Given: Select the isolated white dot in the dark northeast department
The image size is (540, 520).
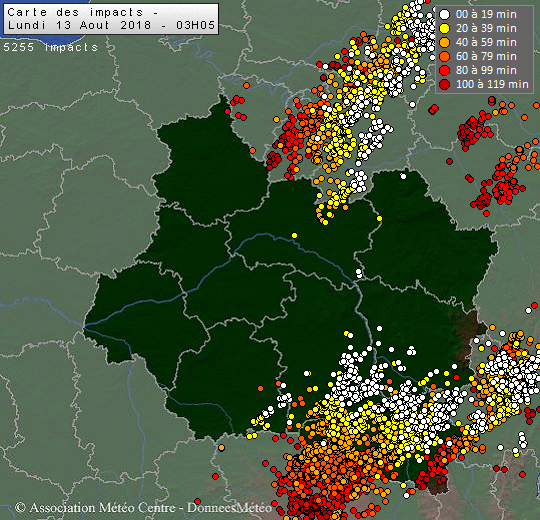Looking at the screenshot, I should pyautogui.click(x=403, y=176).
